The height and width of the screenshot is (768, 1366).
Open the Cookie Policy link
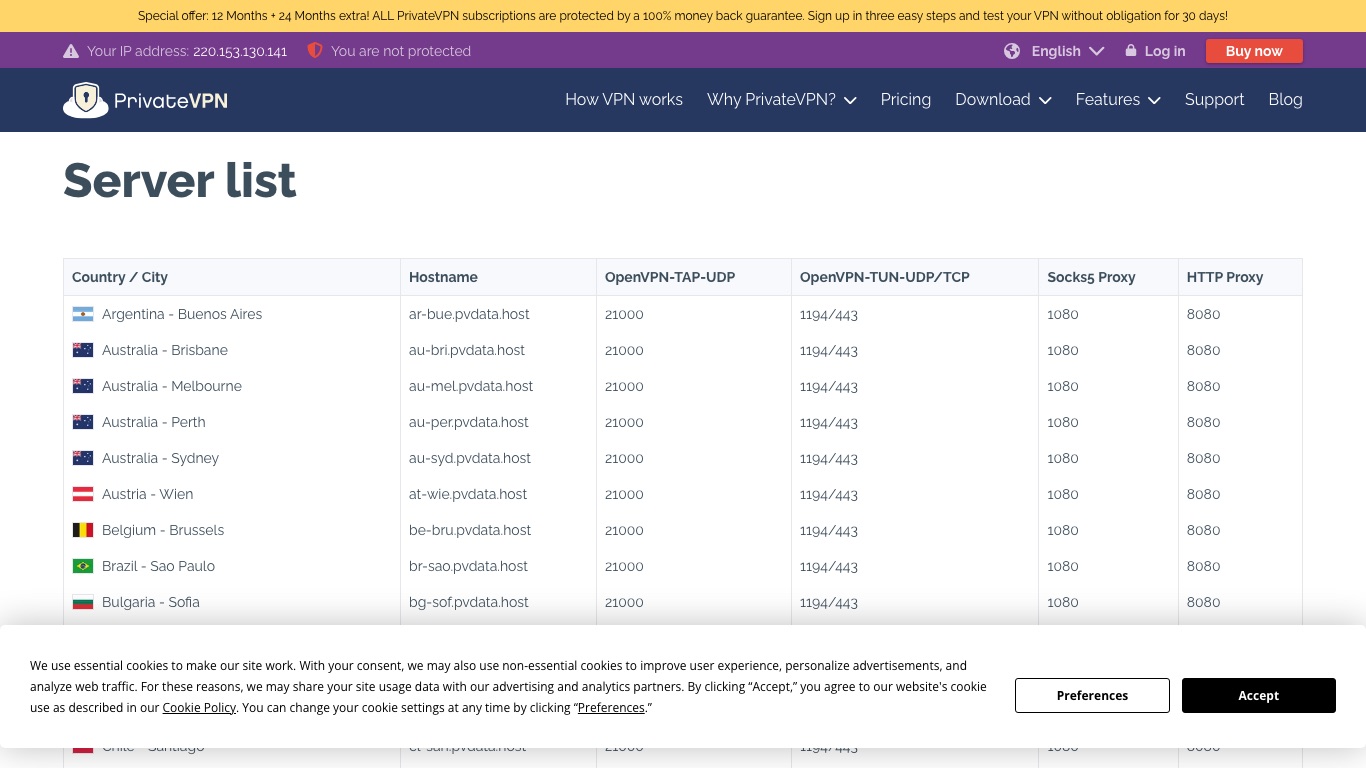(x=199, y=707)
